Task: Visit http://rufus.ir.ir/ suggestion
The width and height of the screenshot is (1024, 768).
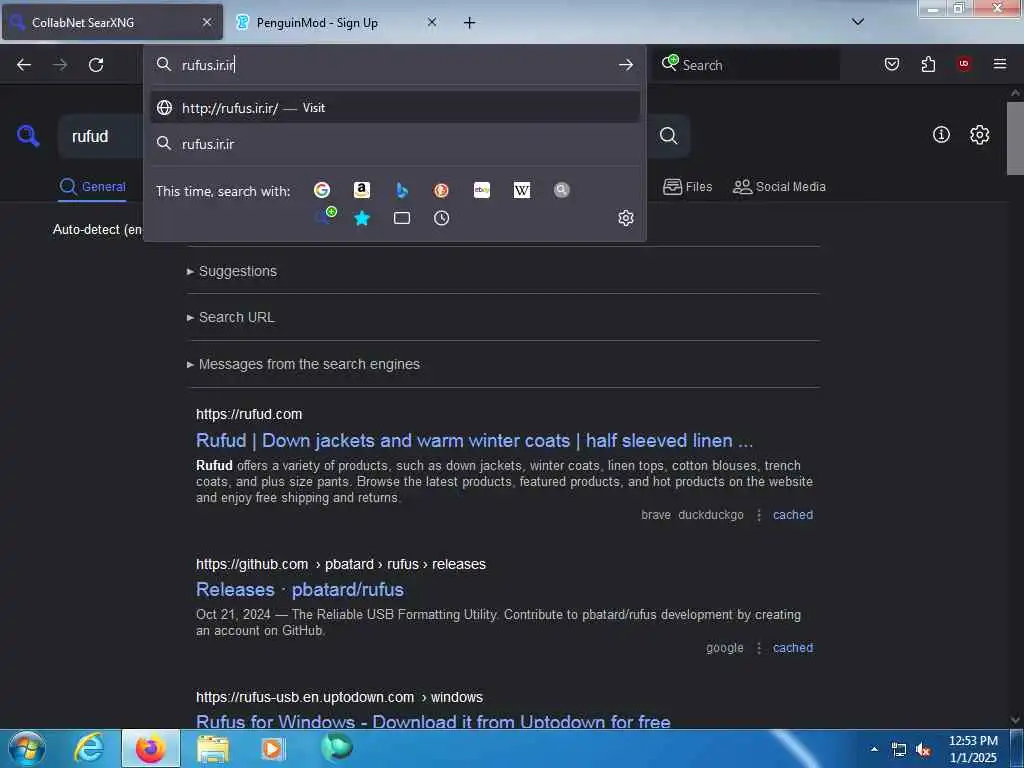Action: (x=395, y=108)
